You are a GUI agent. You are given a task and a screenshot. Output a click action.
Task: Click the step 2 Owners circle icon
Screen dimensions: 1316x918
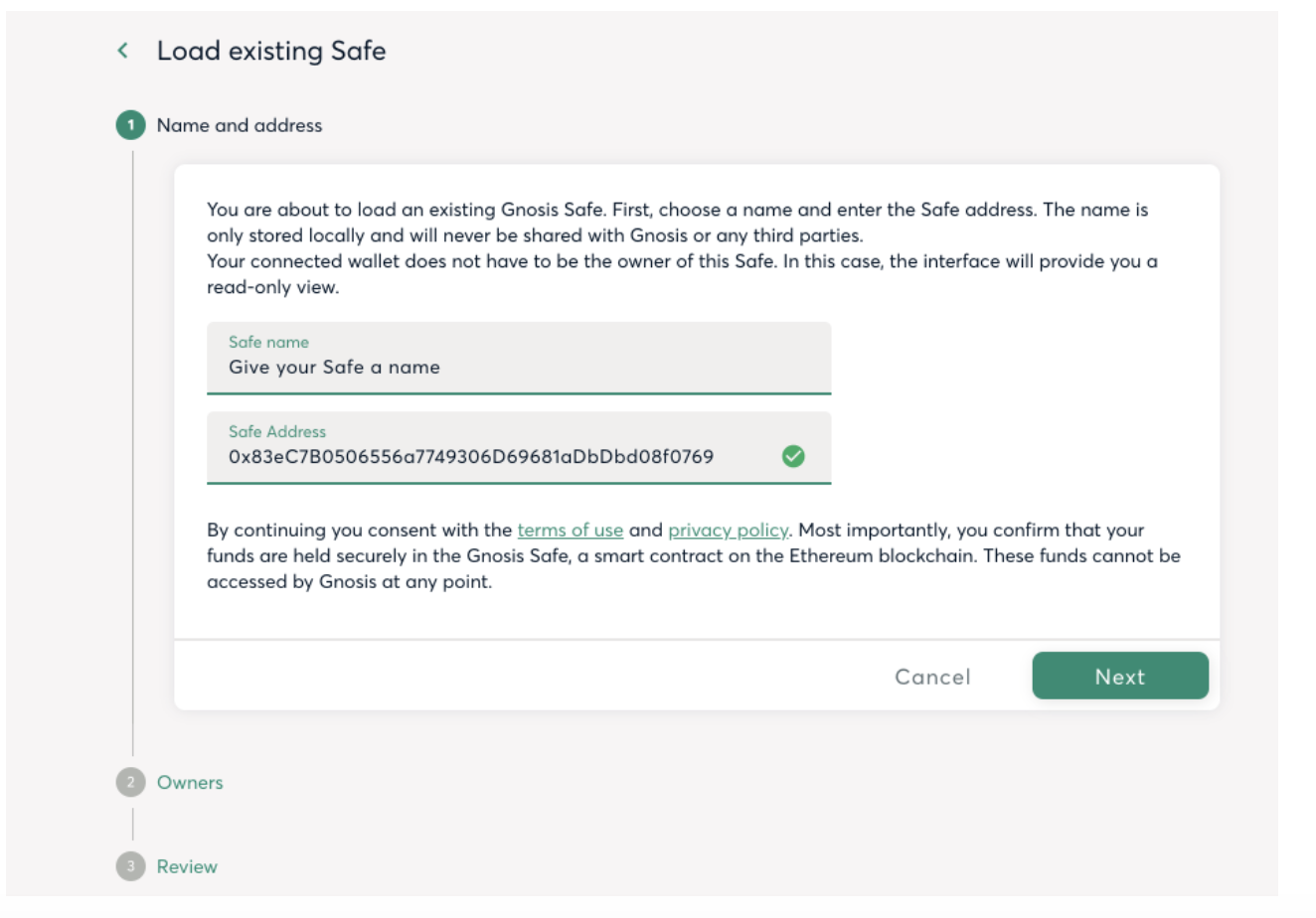pyautogui.click(x=130, y=782)
